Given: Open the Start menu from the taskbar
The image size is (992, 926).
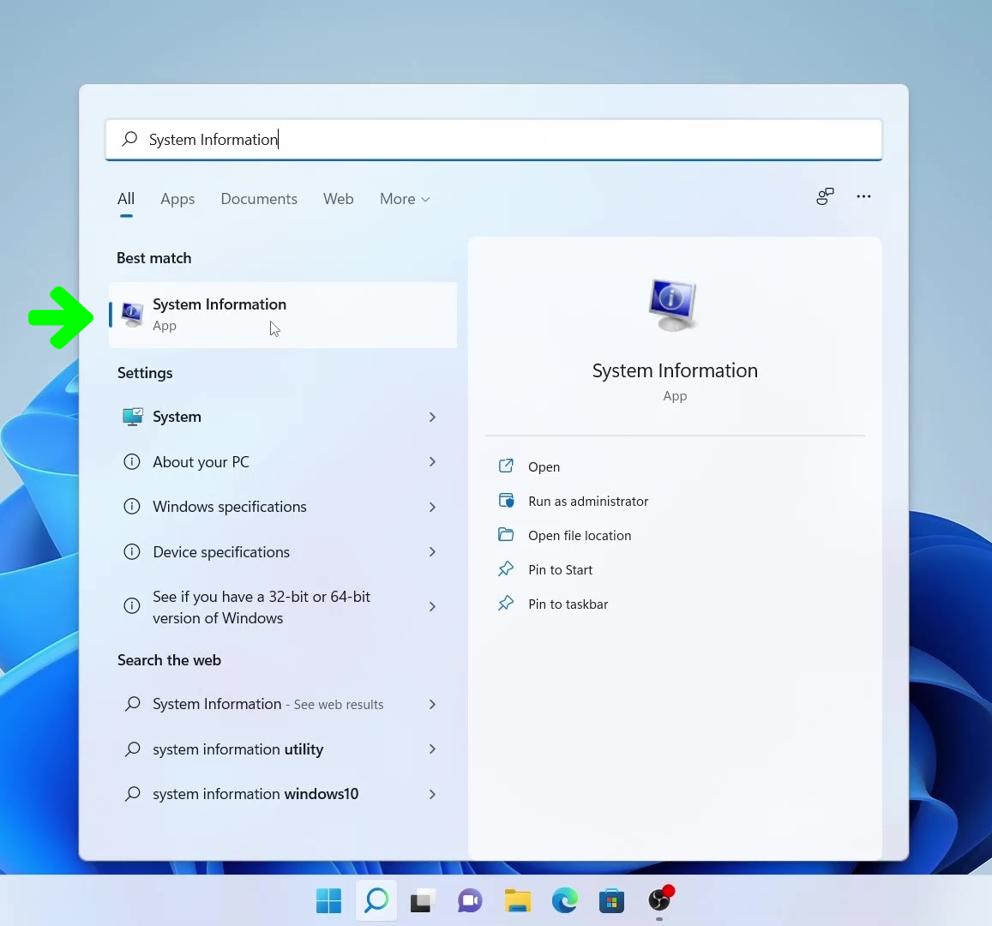Looking at the screenshot, I should [328, 900].
